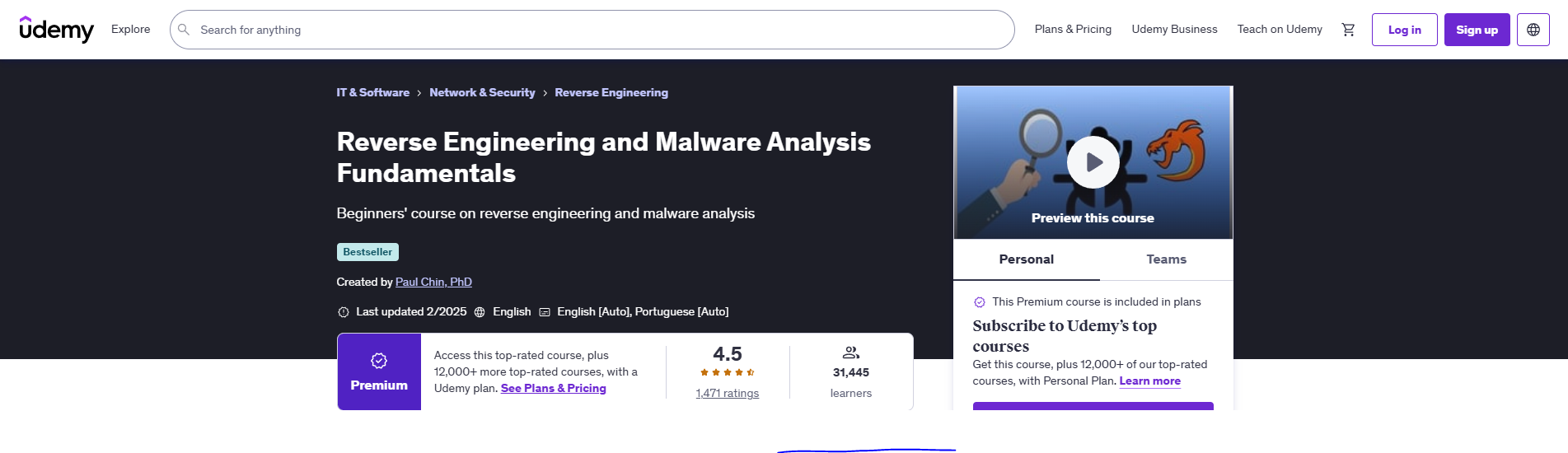Open the Explore menu
Viewport: 1568px width, 453px height.
(131, 29)
